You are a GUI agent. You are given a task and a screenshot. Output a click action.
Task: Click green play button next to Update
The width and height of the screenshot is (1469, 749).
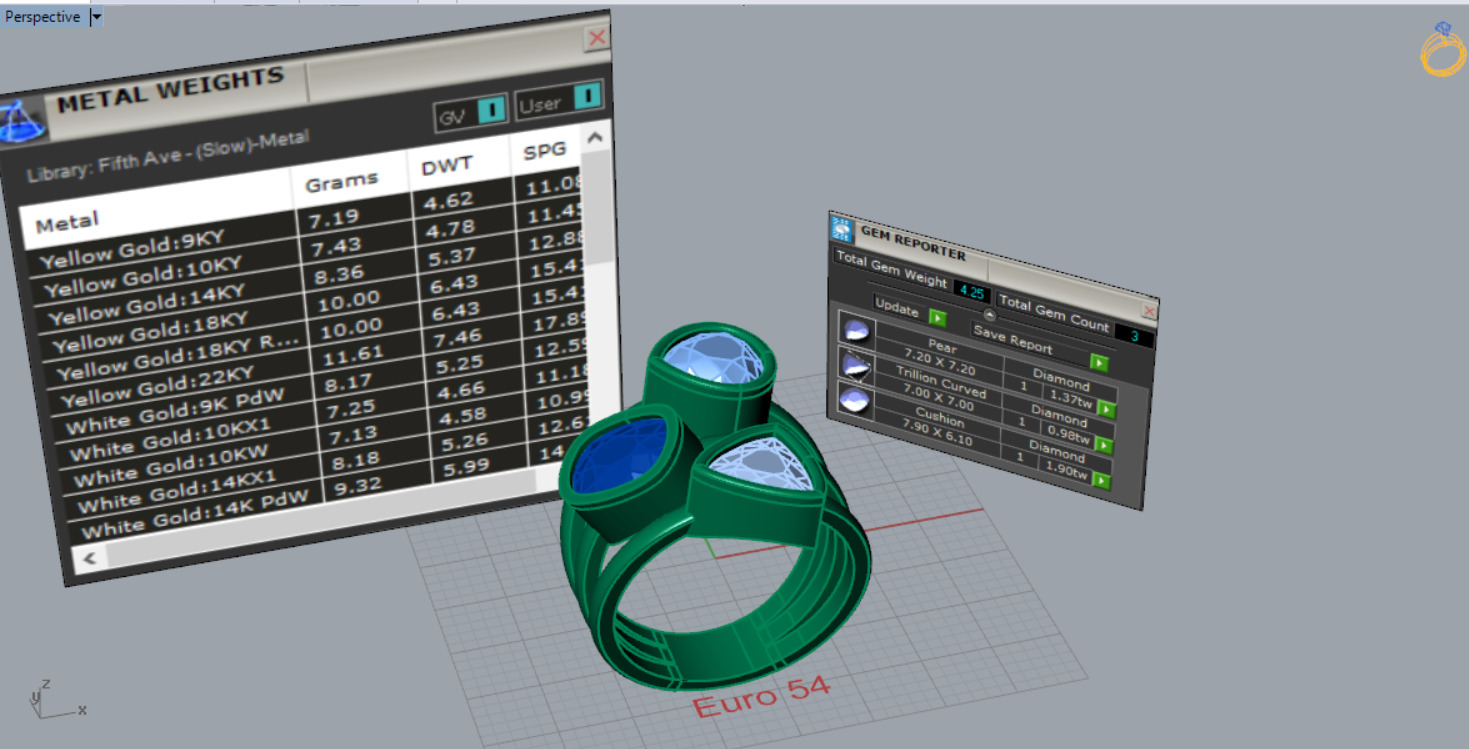937,317
